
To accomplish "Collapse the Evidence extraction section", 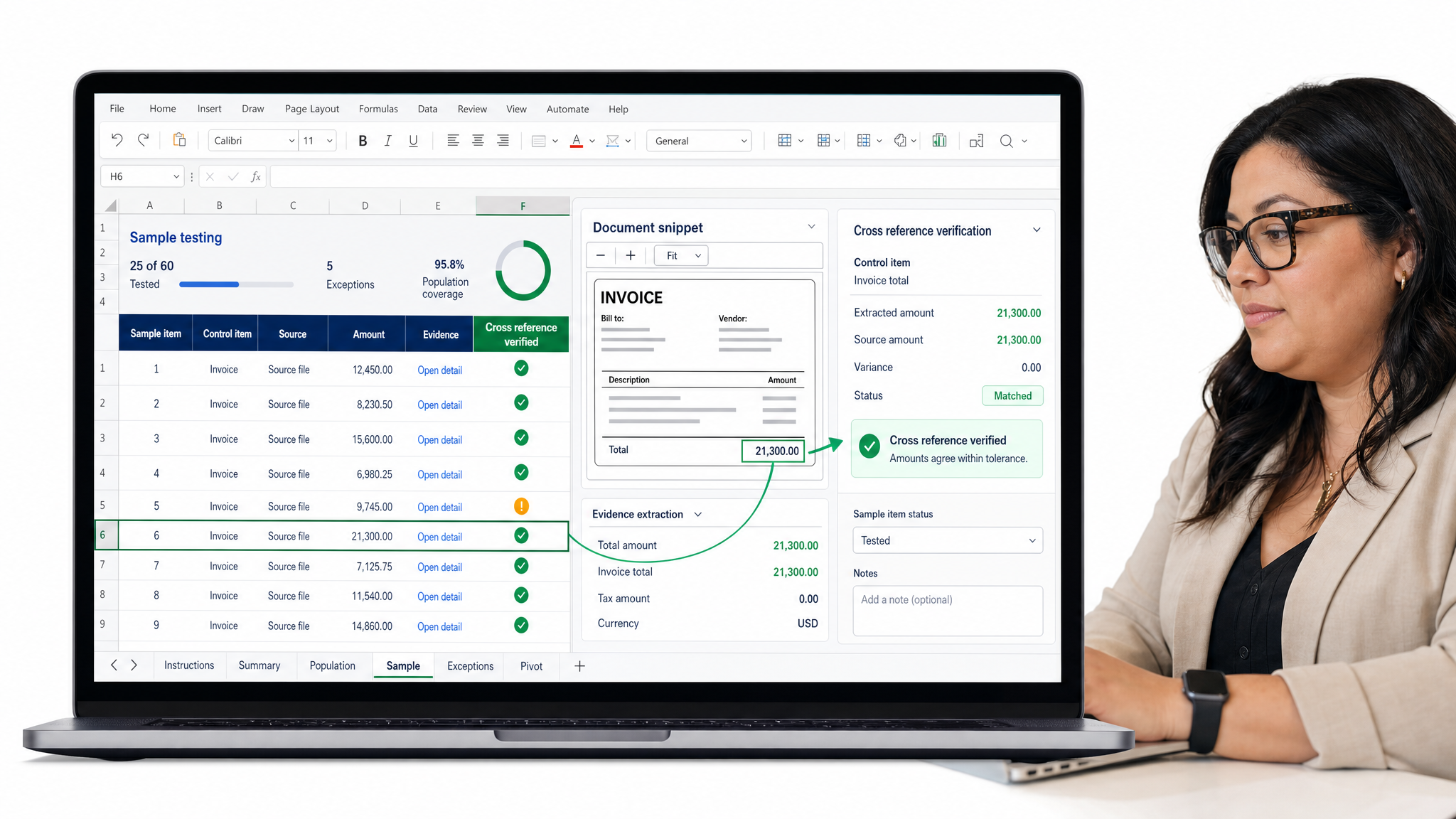I will point(698,514).
